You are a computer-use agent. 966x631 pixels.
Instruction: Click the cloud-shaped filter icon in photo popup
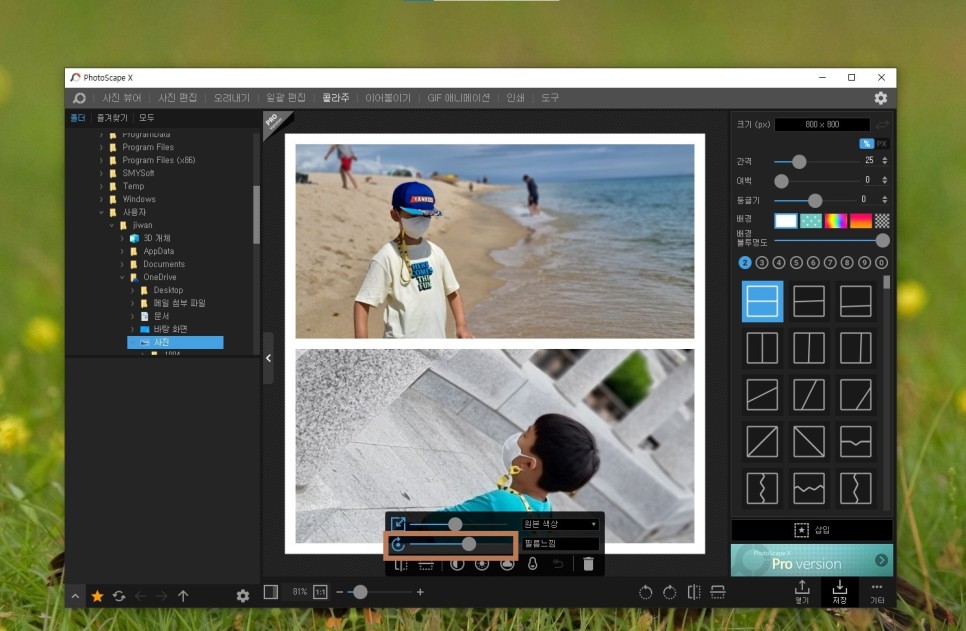pyautogui.click(x=507, y=563)
